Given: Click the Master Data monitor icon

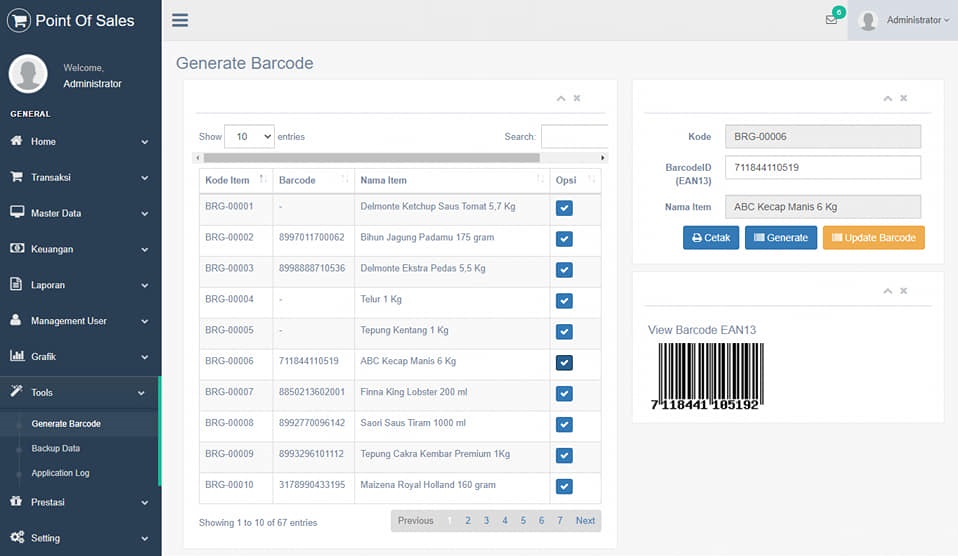Looking at the screenshot, I should 17,212.
